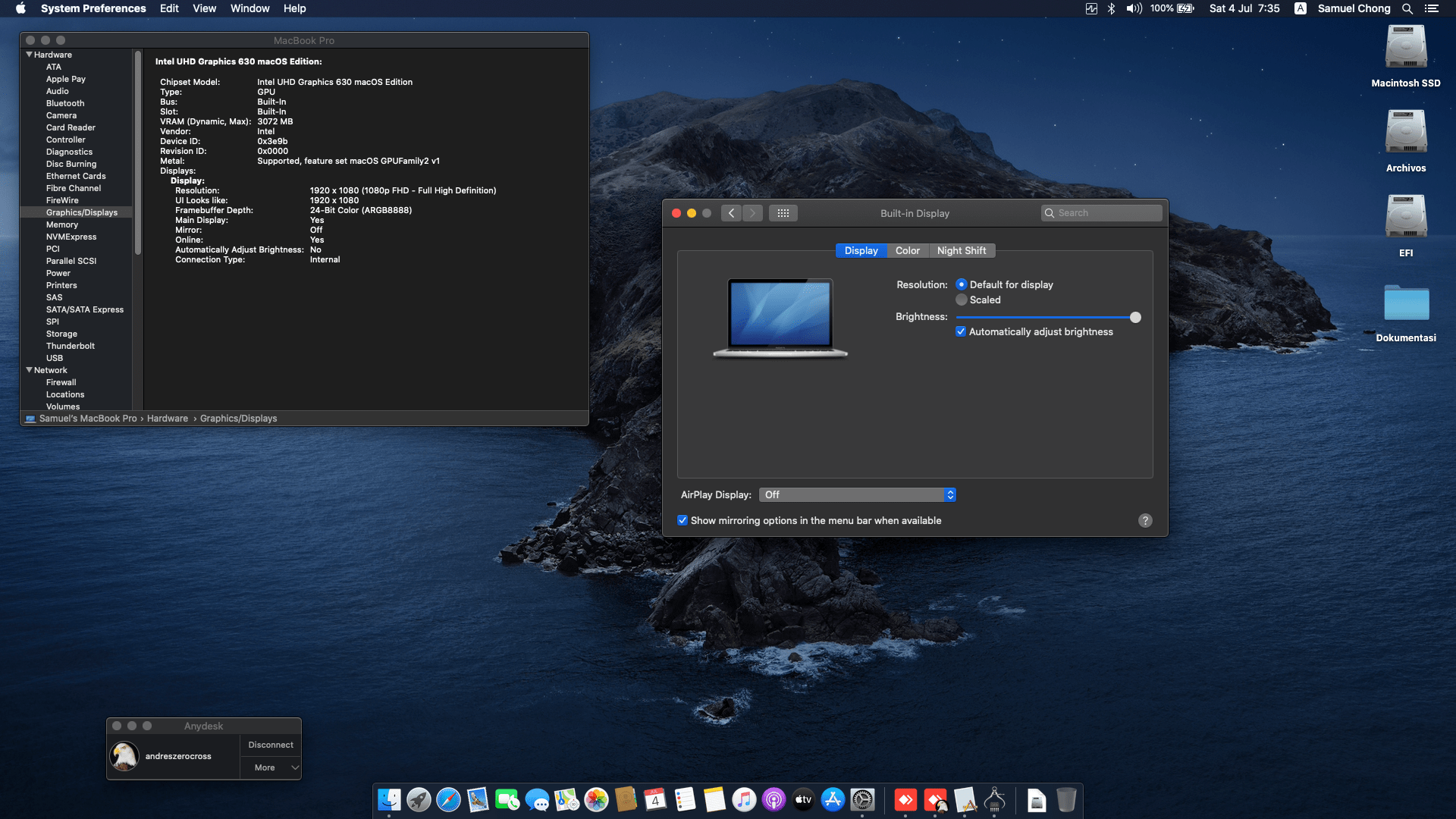Toggle Automatically adjust brightness checkbox

click(x=961, y=331)
